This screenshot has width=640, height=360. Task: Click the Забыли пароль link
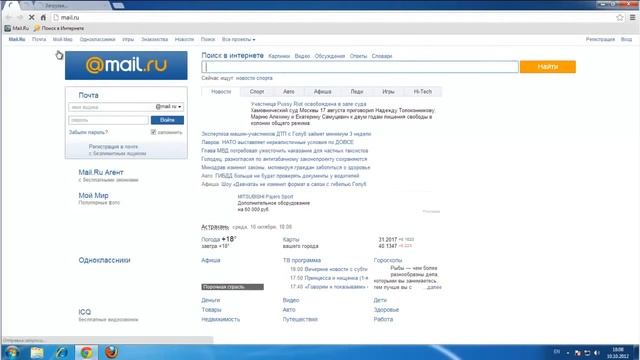point(88,132)
